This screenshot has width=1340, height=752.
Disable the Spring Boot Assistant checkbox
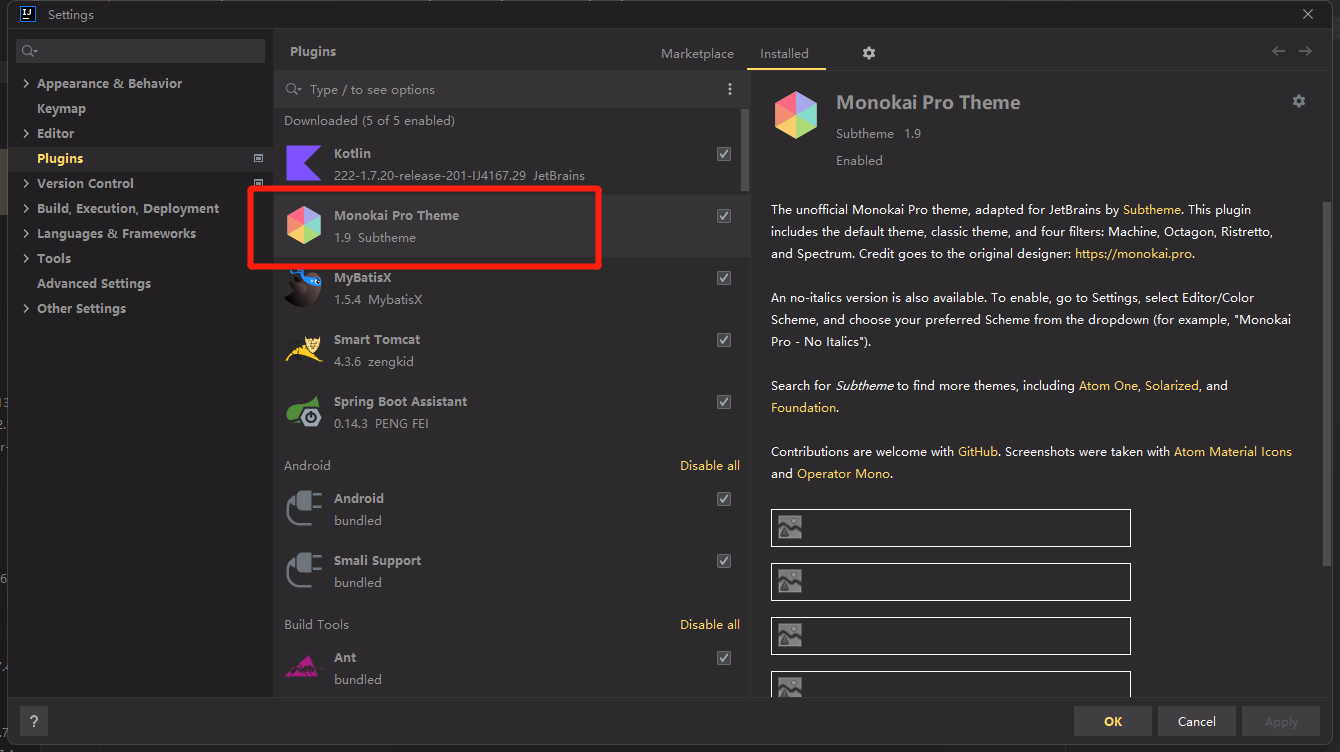coord(724,402)
